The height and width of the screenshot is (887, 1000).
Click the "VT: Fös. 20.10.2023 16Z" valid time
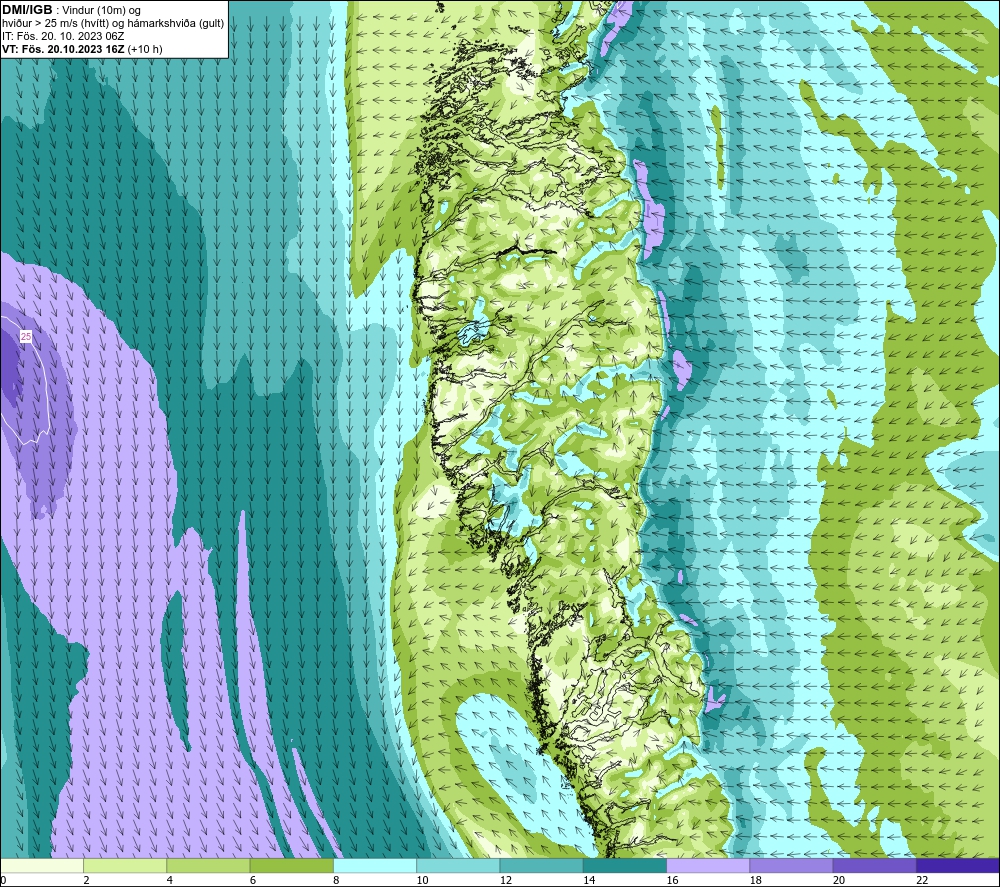point(64,49)
